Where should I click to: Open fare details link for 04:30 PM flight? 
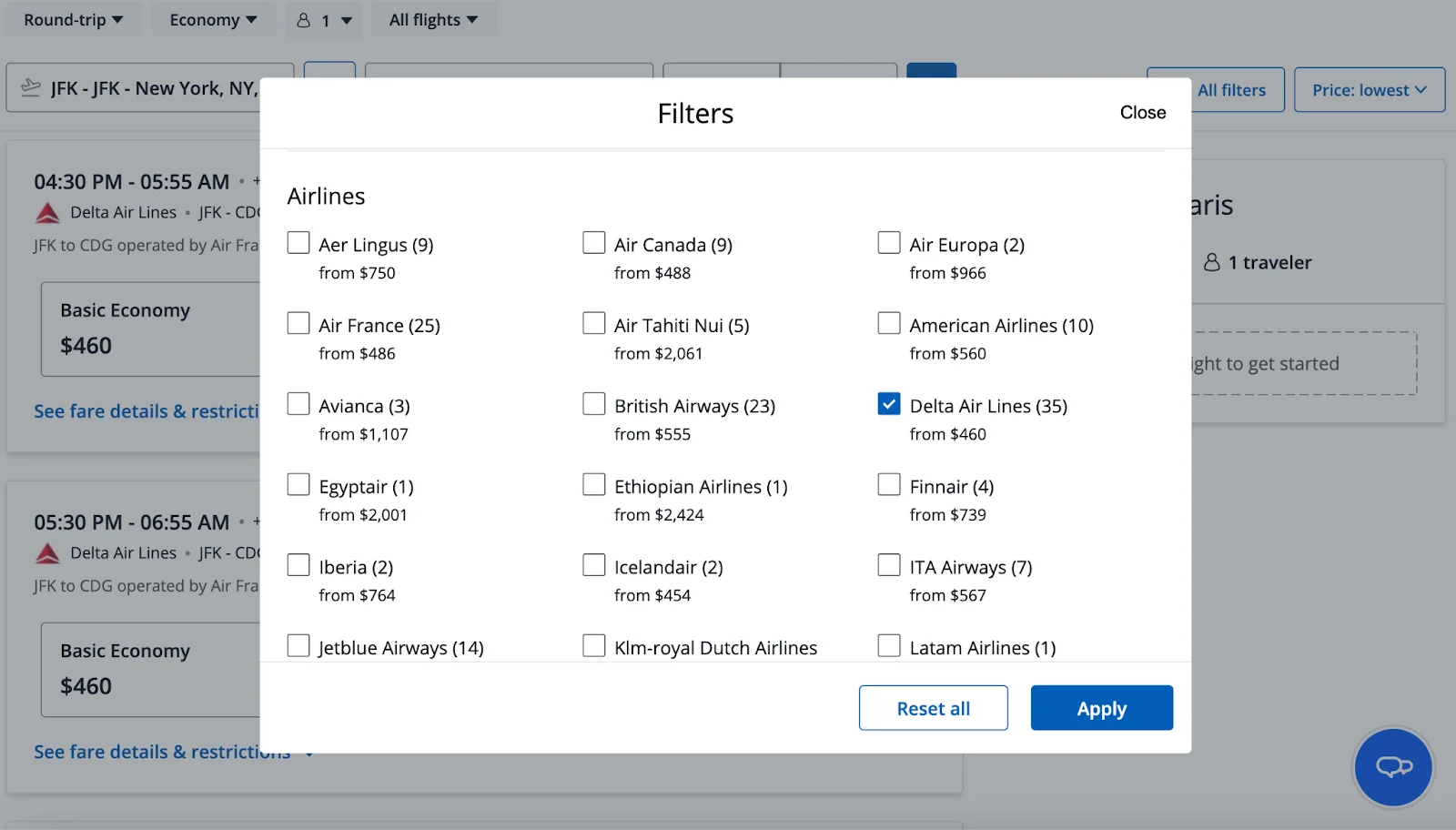pos(147,411)
